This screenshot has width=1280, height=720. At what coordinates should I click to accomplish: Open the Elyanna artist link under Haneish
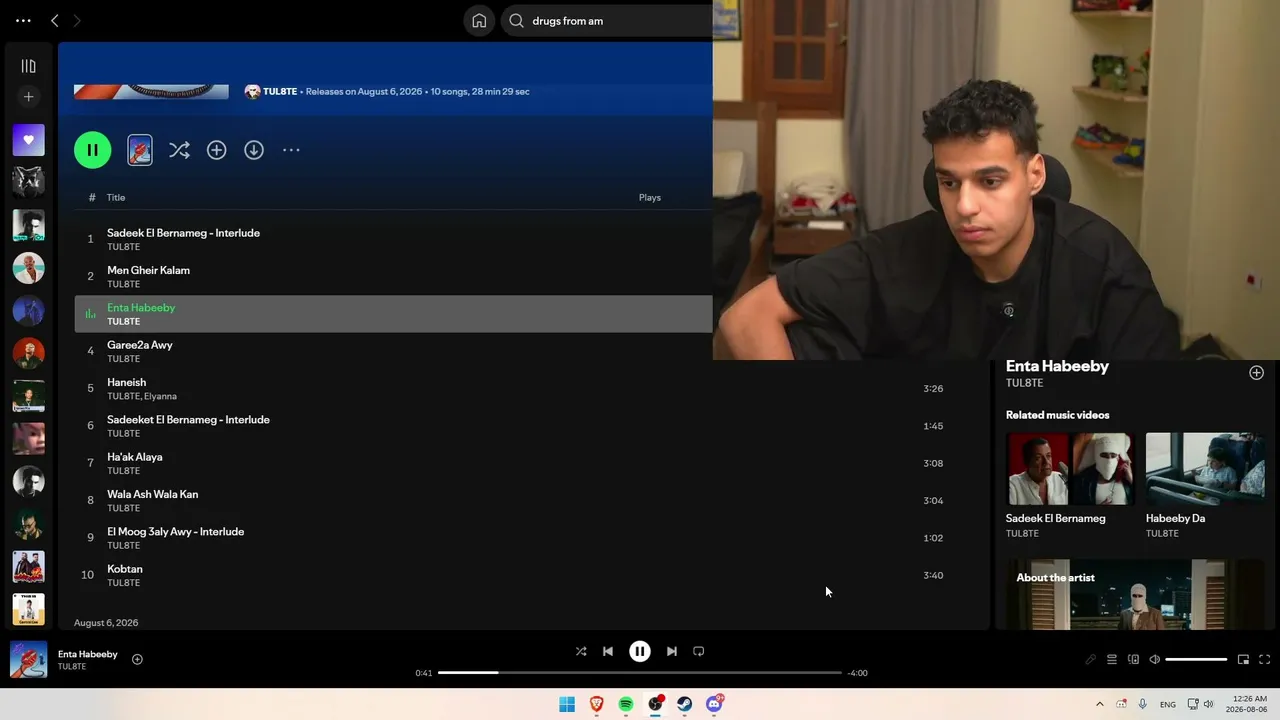160,396
